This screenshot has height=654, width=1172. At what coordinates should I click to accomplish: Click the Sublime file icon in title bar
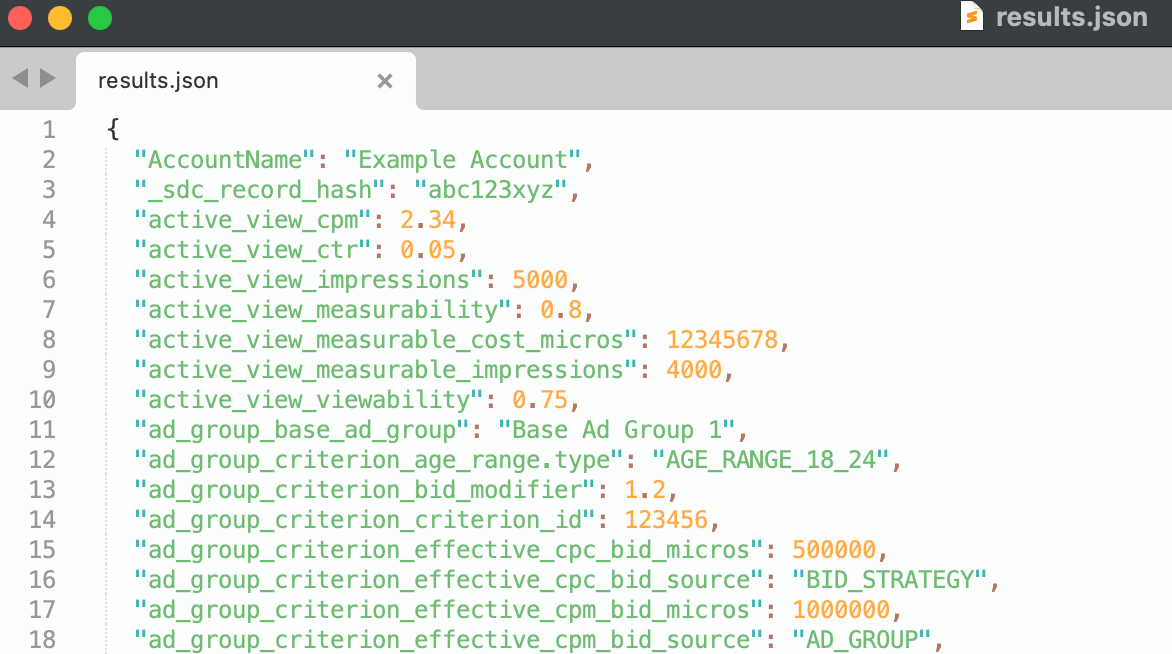click(x=971, y=17)
